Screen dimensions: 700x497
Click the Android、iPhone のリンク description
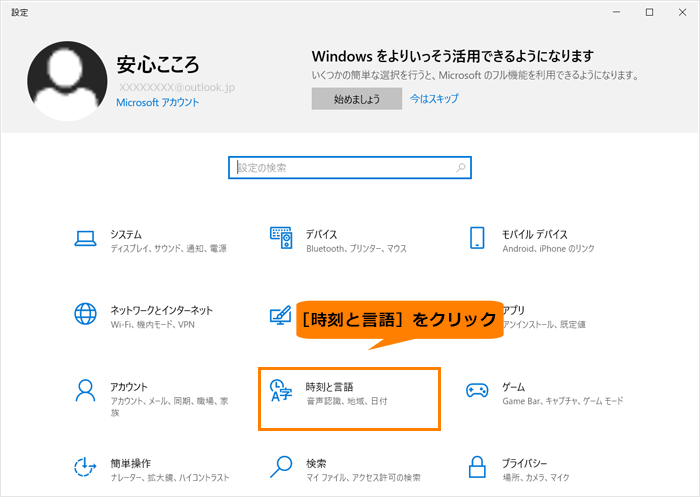(x=548, y=249)
